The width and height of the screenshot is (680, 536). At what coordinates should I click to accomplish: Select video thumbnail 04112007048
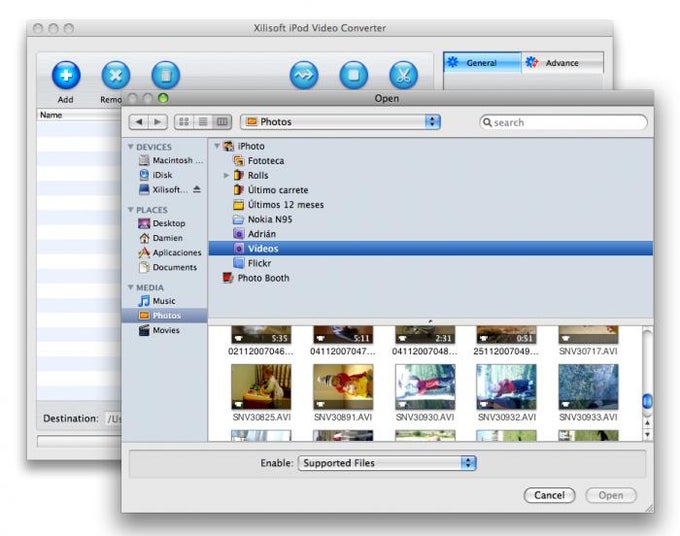[425, 335]
